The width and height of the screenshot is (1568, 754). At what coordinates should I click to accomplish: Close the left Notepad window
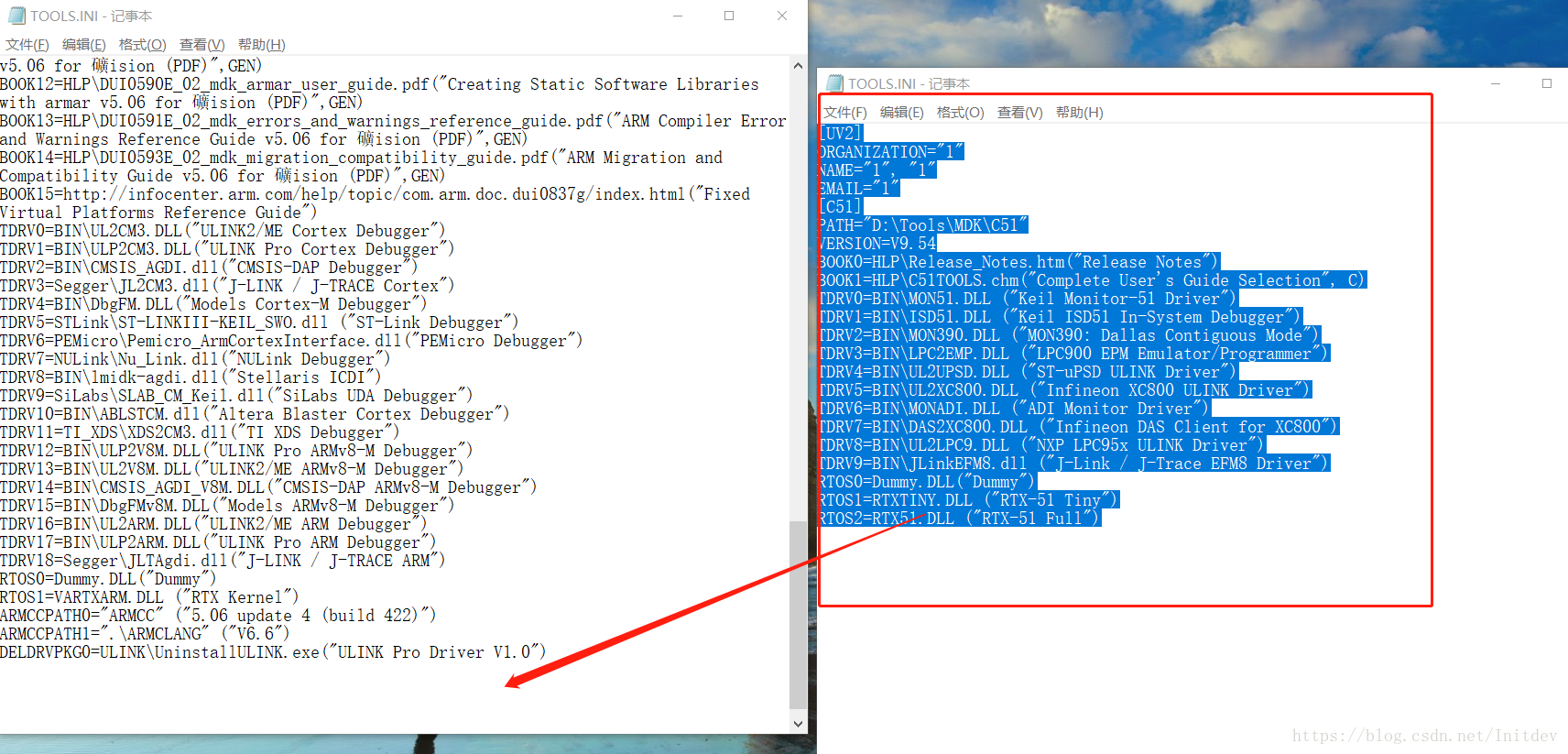click(x=782, y=16)
